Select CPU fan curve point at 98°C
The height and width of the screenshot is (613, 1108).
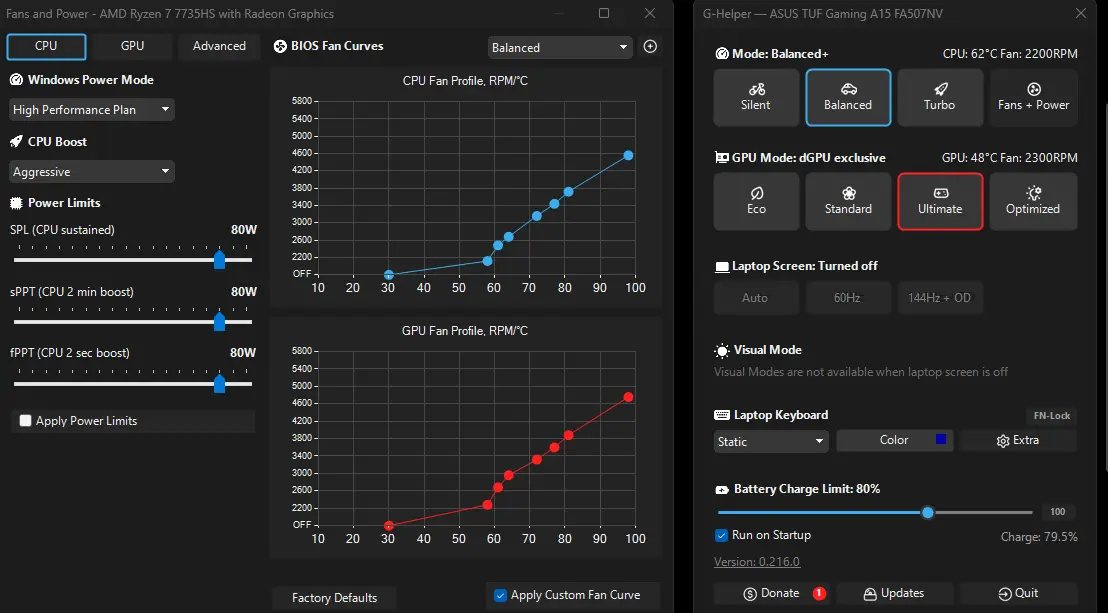point(628,156)
